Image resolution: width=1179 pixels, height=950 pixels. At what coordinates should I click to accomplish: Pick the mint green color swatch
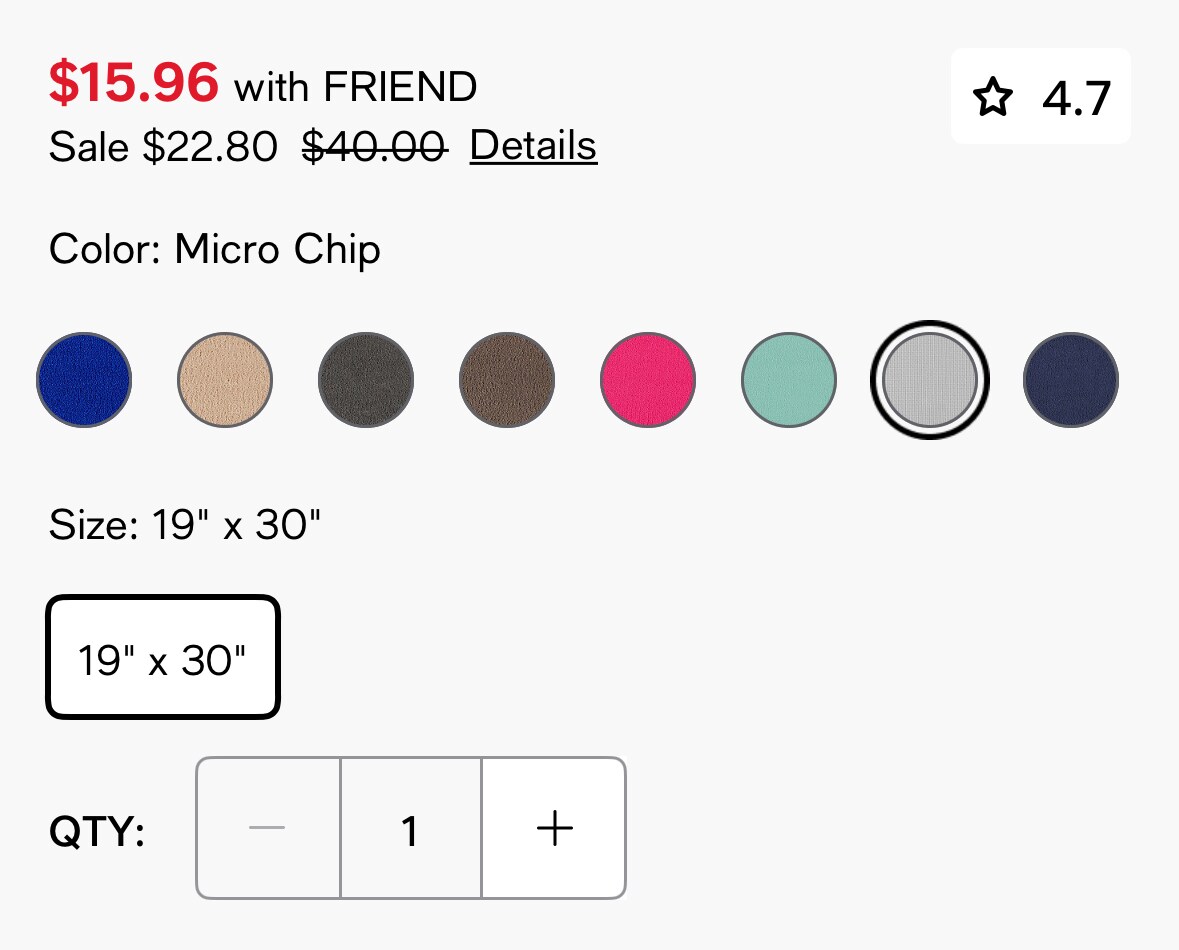789,380
